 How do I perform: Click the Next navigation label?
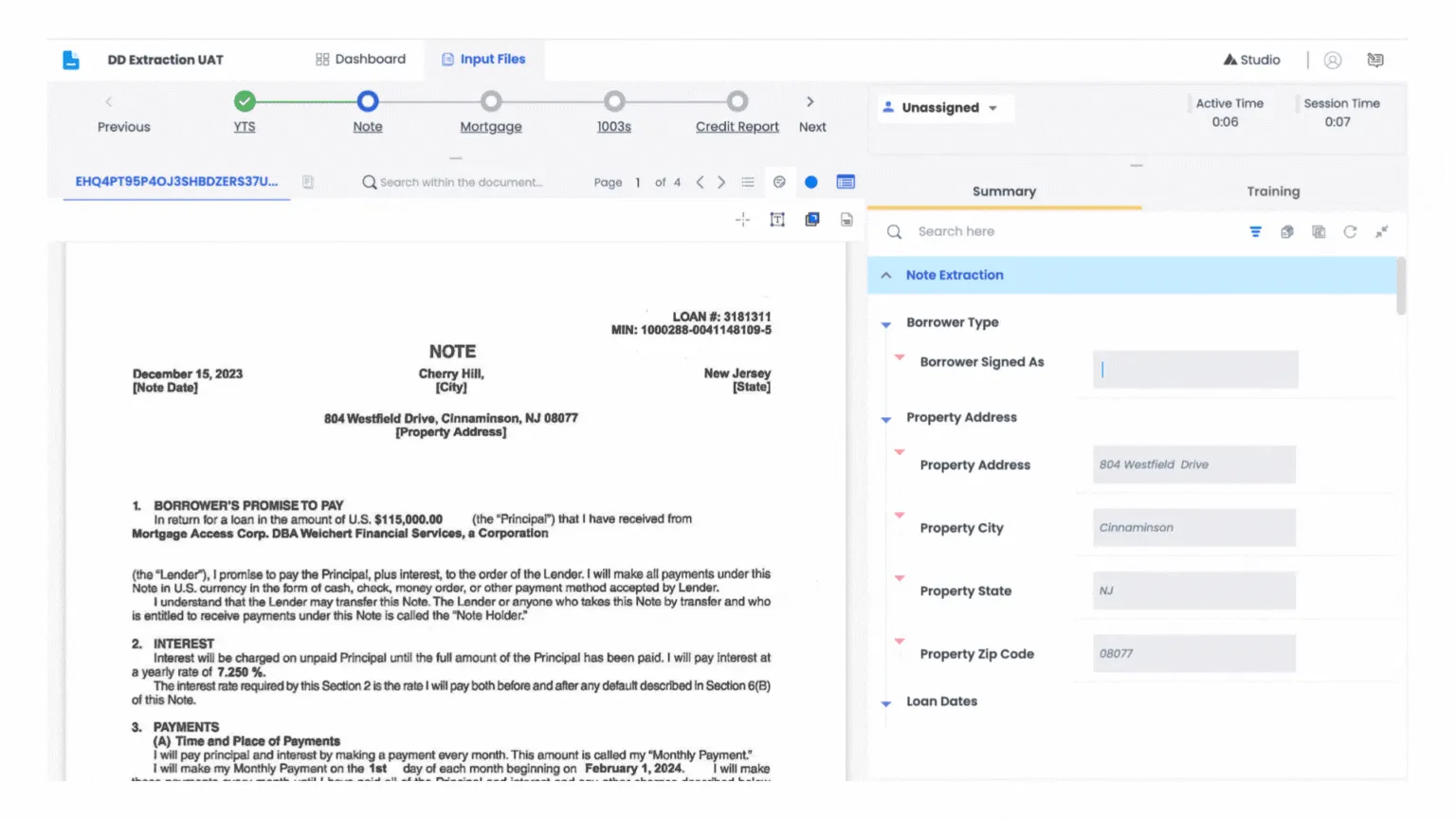812,126
